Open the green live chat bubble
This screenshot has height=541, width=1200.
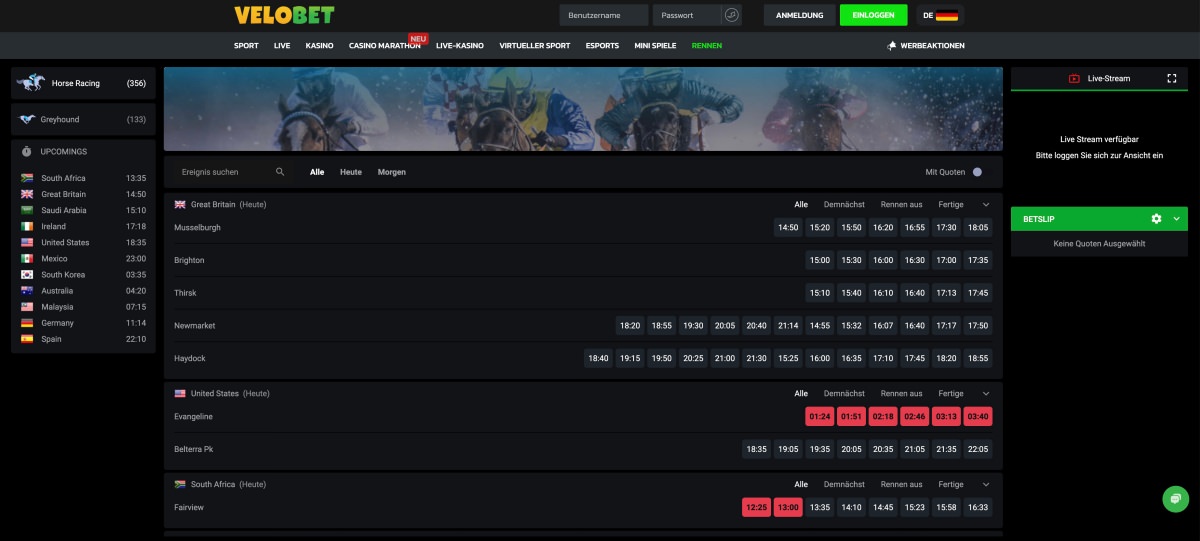click(1176, 498)
